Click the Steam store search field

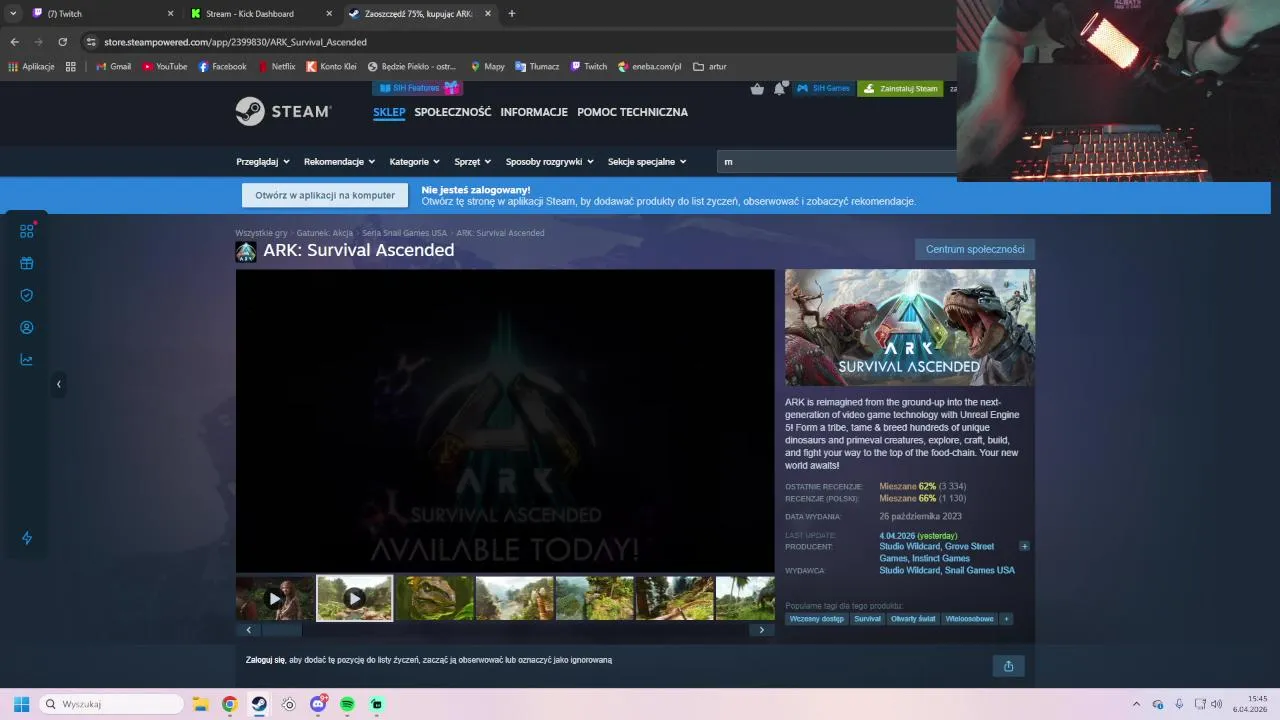pyautogui.click(x=836, y=161)
